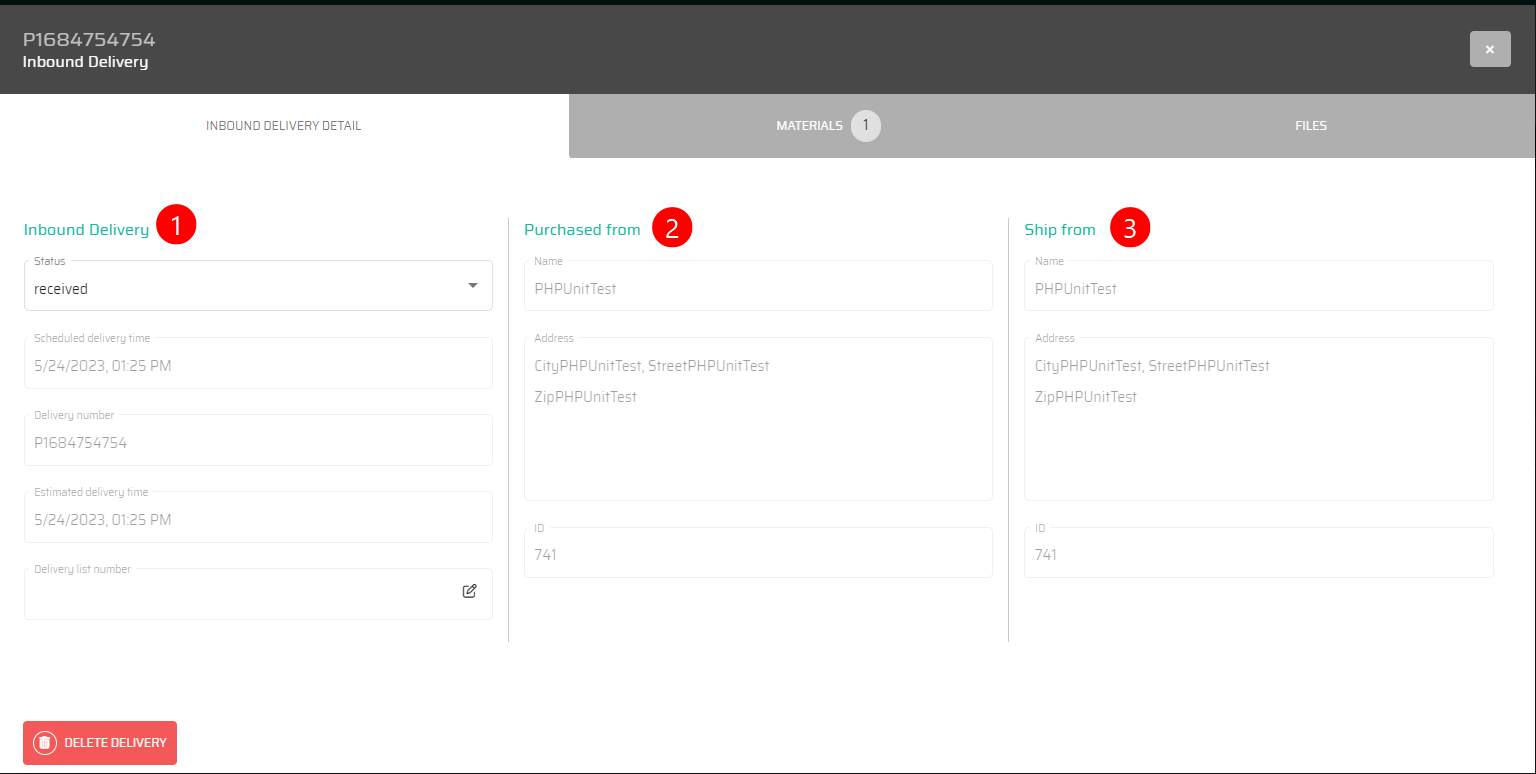The width and height of the screenshot is (1536, 774).
Task: Click the Delivery number field
Action: (258, 442)
